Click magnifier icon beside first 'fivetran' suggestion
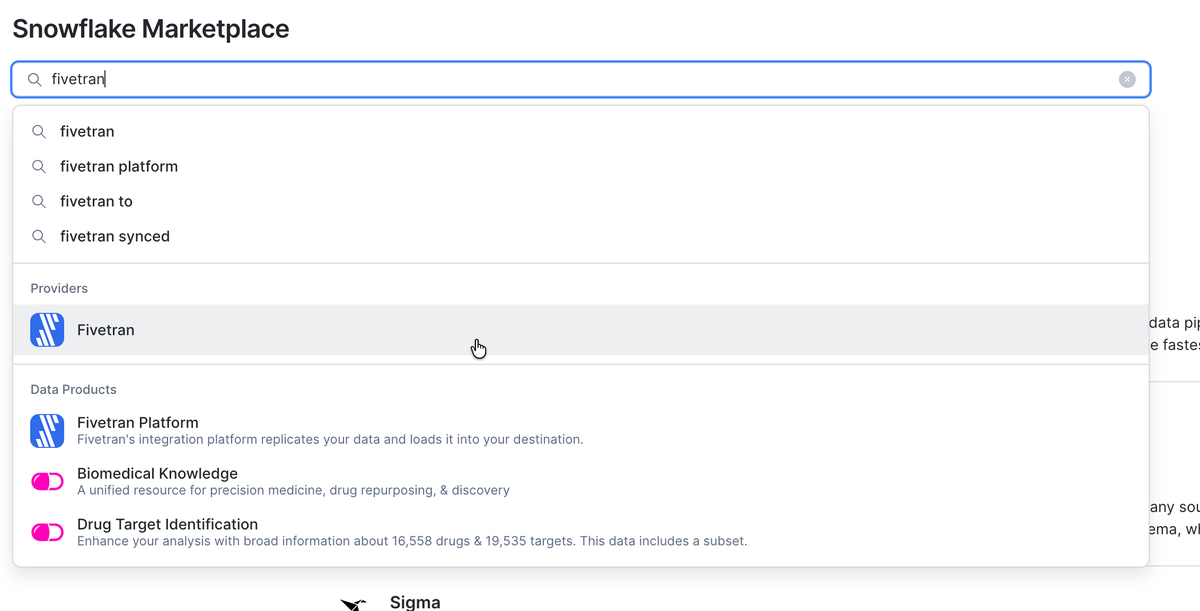This screenshot has width=1200, height=611. 39,132
